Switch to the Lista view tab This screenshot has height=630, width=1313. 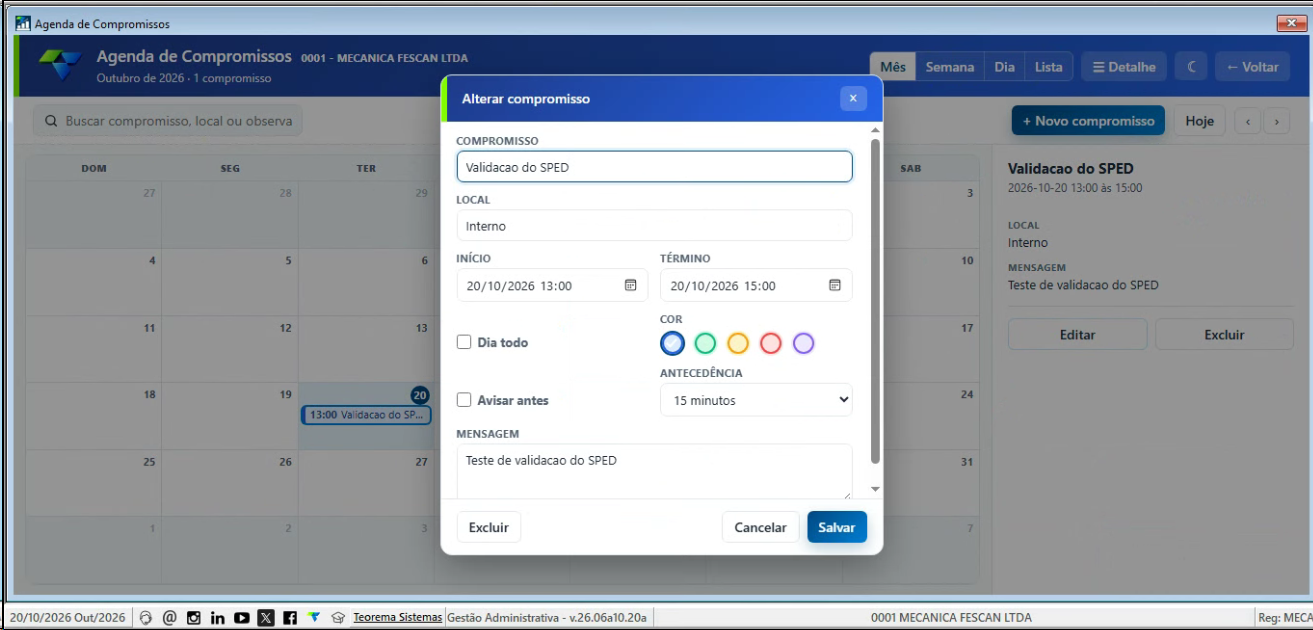tap(1049, 67)
